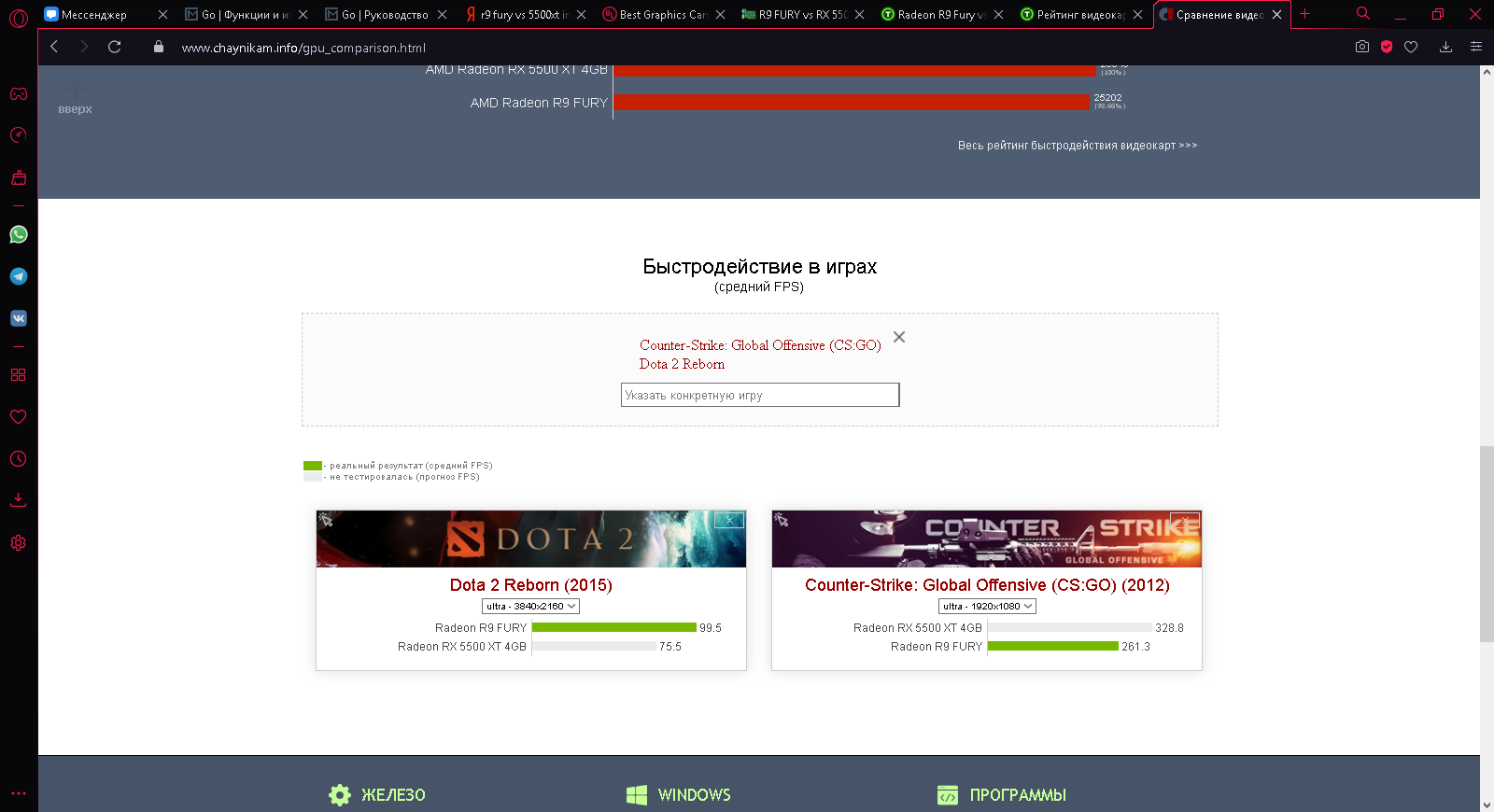
Task: Open Весь рейтинг быстродействия видеокарт link
Action: coord(1078,146)
